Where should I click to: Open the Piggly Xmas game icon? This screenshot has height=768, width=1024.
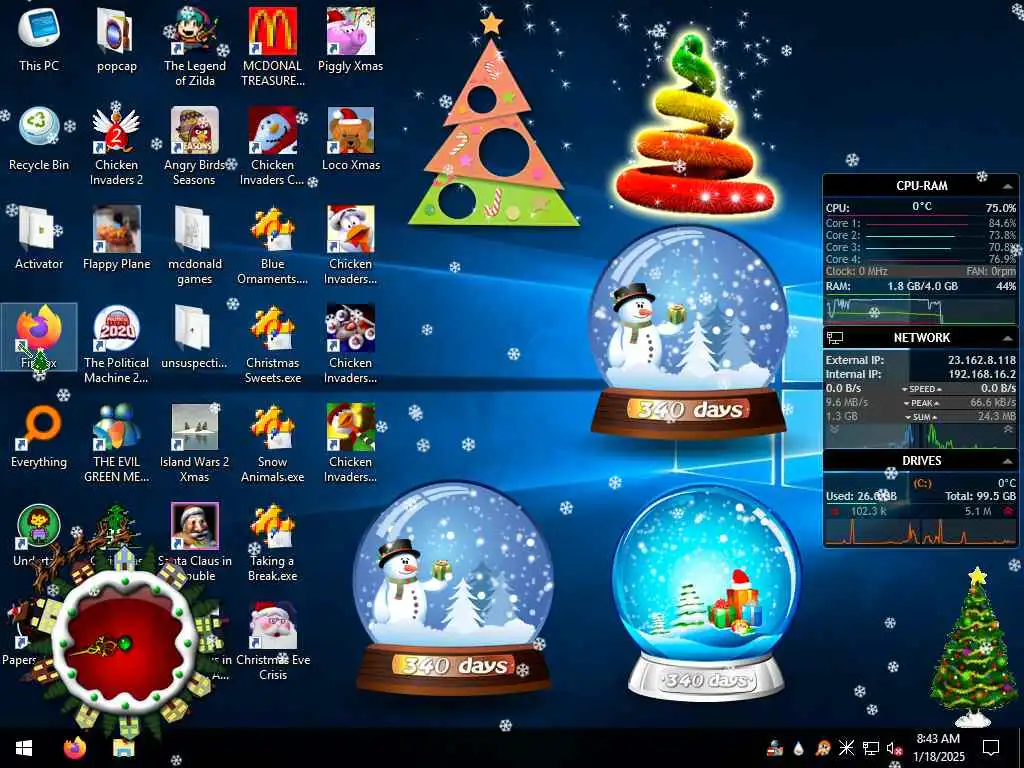pos(351,40)
